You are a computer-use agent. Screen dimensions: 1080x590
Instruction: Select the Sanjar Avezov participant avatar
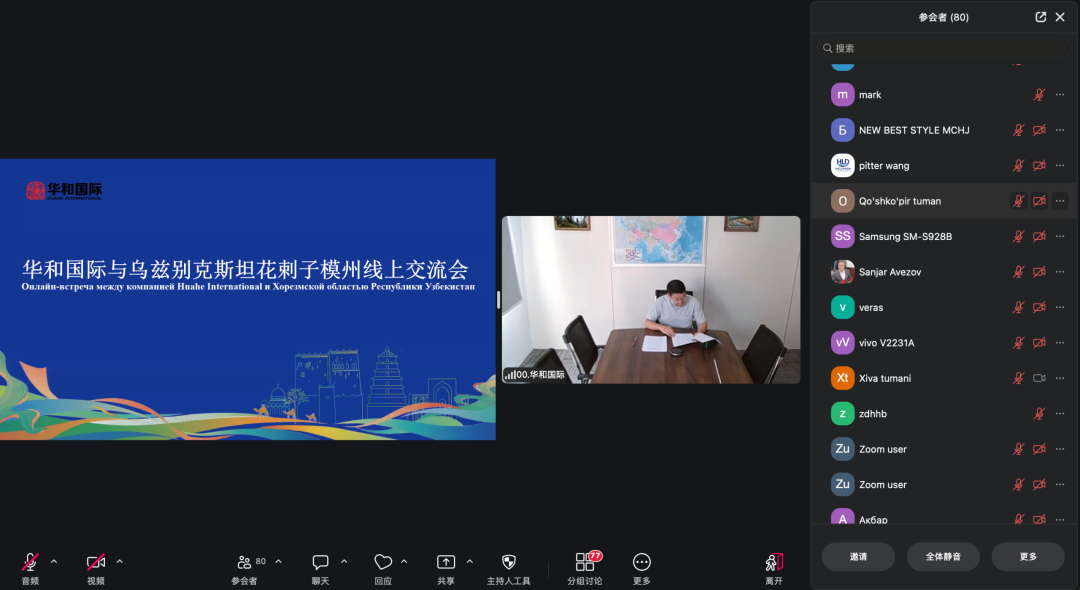coord(842,272)
